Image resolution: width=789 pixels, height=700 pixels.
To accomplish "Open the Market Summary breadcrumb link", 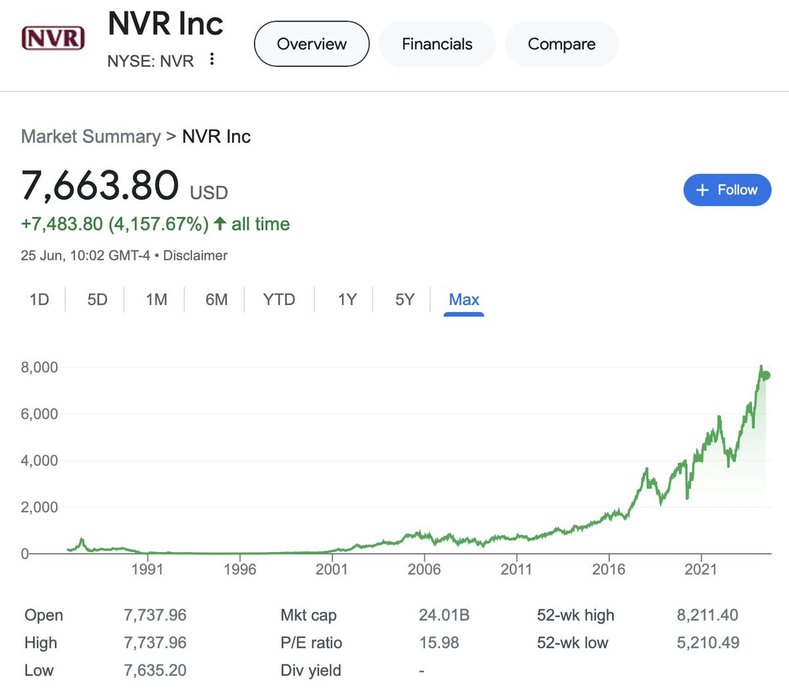I will pos(90,136).
